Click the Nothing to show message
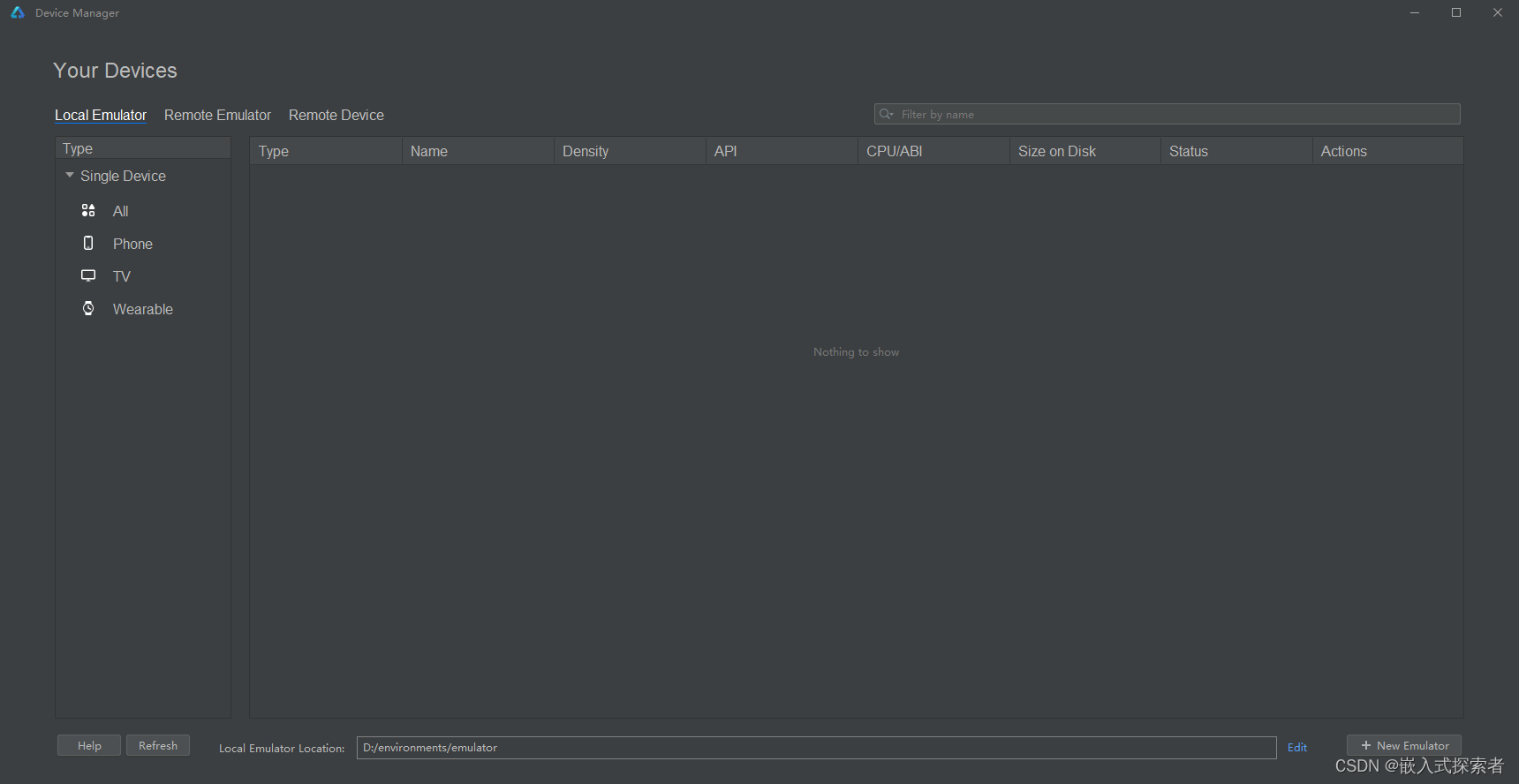The image size is (1519, 784). pyautogui.click(x=857, y=351)
